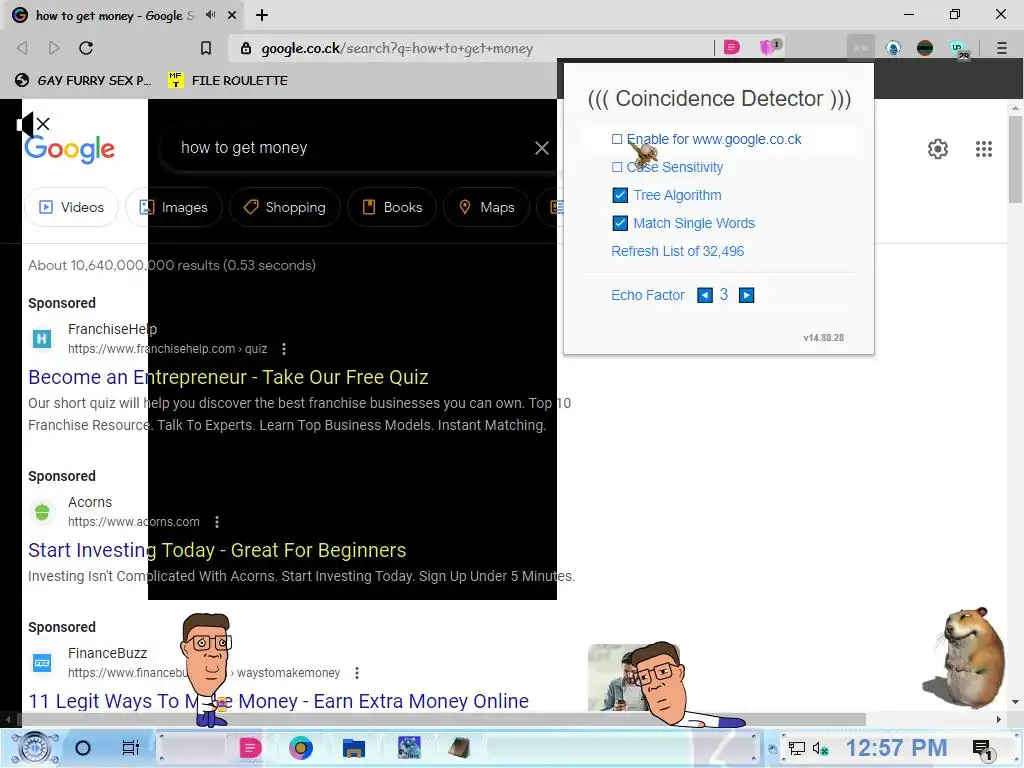Open the Google apps grid
The image size is (1024, 768).
(x=984, y=149)
